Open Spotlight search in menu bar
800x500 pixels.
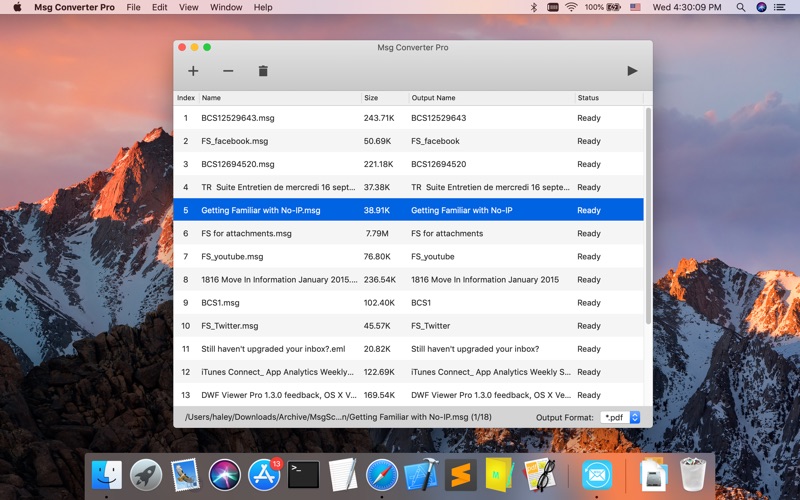(x=741, y=7)
